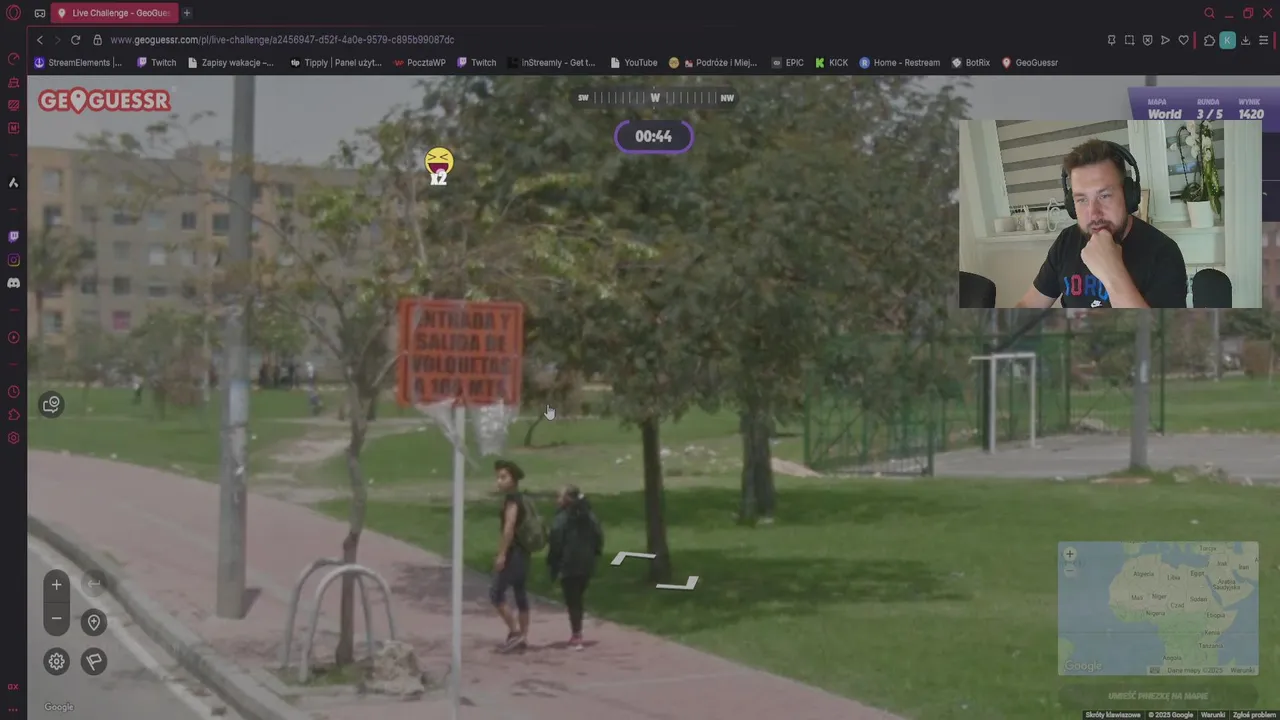The height and width of the screenshot is (720, 1280).
Task: Open Zapisy wakacje bookmark
Action: pyautogui.click(x=231, y=62)
